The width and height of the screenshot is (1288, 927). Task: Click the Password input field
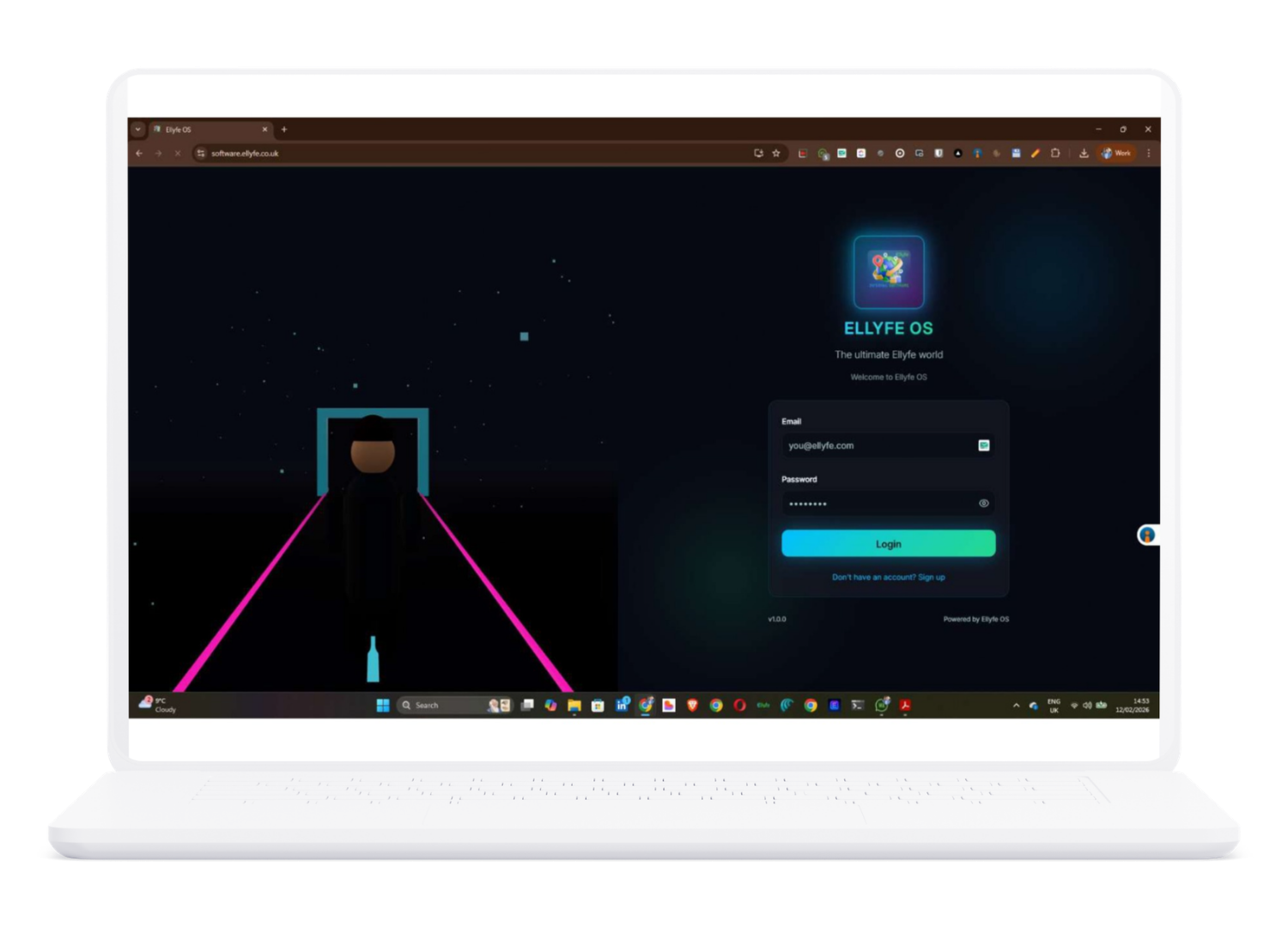pos(888,503)
